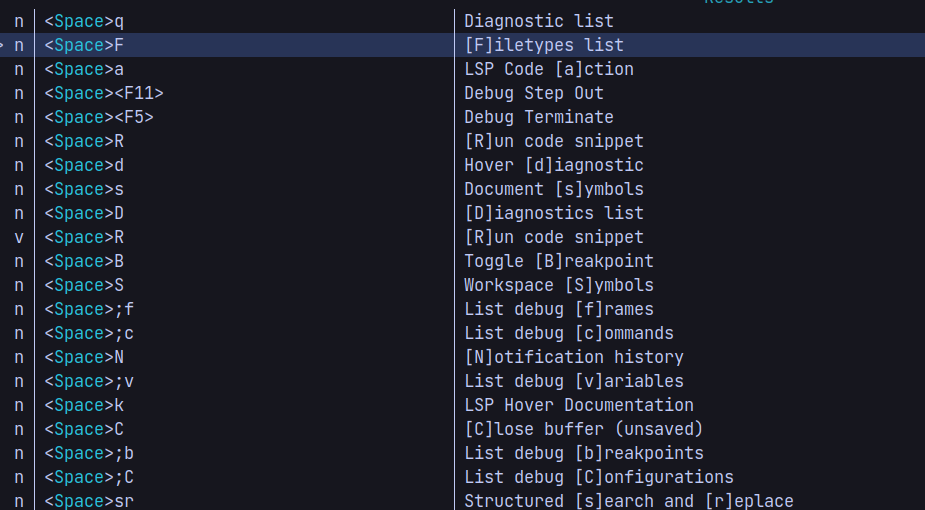Pick List debug [C]onfigurations entry
The image size is (925, 510).
462,477
